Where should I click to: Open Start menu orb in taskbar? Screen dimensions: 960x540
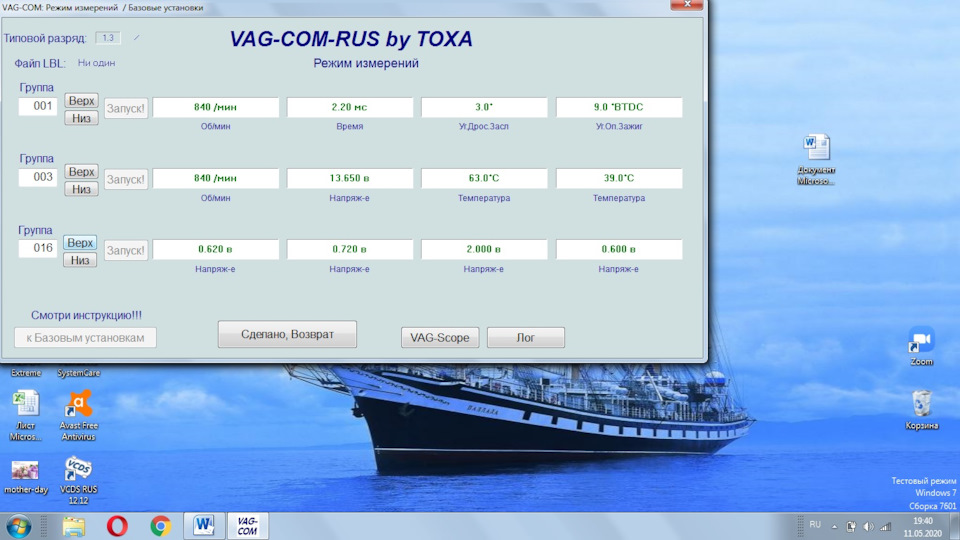coord(18,526)
